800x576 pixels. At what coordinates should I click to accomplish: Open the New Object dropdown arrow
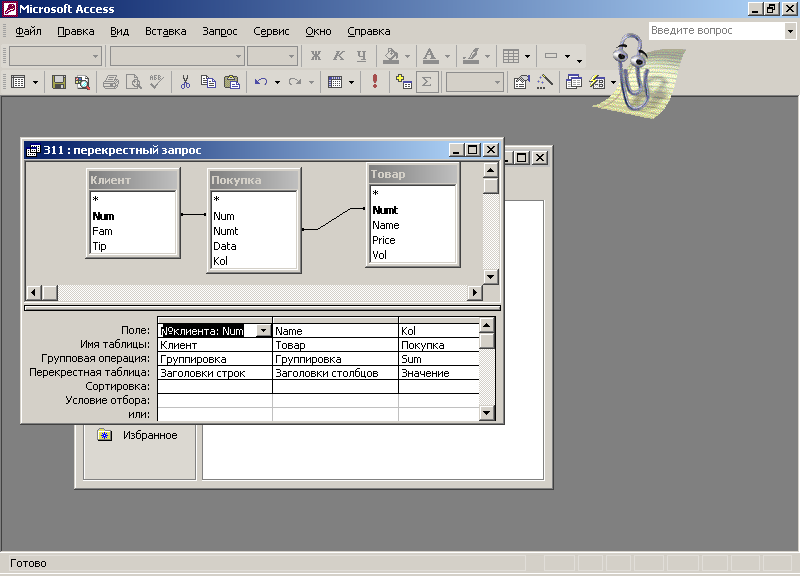point(613,82)
